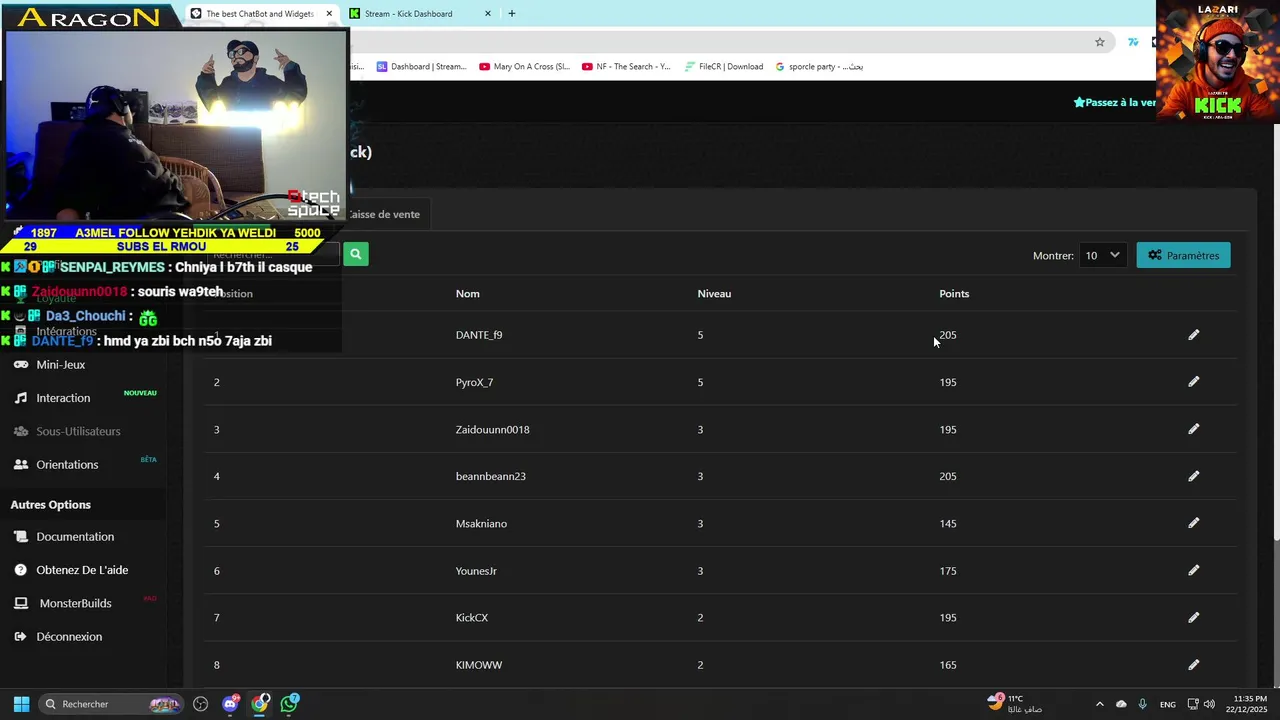This screenshot has width=1280, height=720.
Task: Open the Montrer rows count dropdown
Action: tap(1103, 255)
